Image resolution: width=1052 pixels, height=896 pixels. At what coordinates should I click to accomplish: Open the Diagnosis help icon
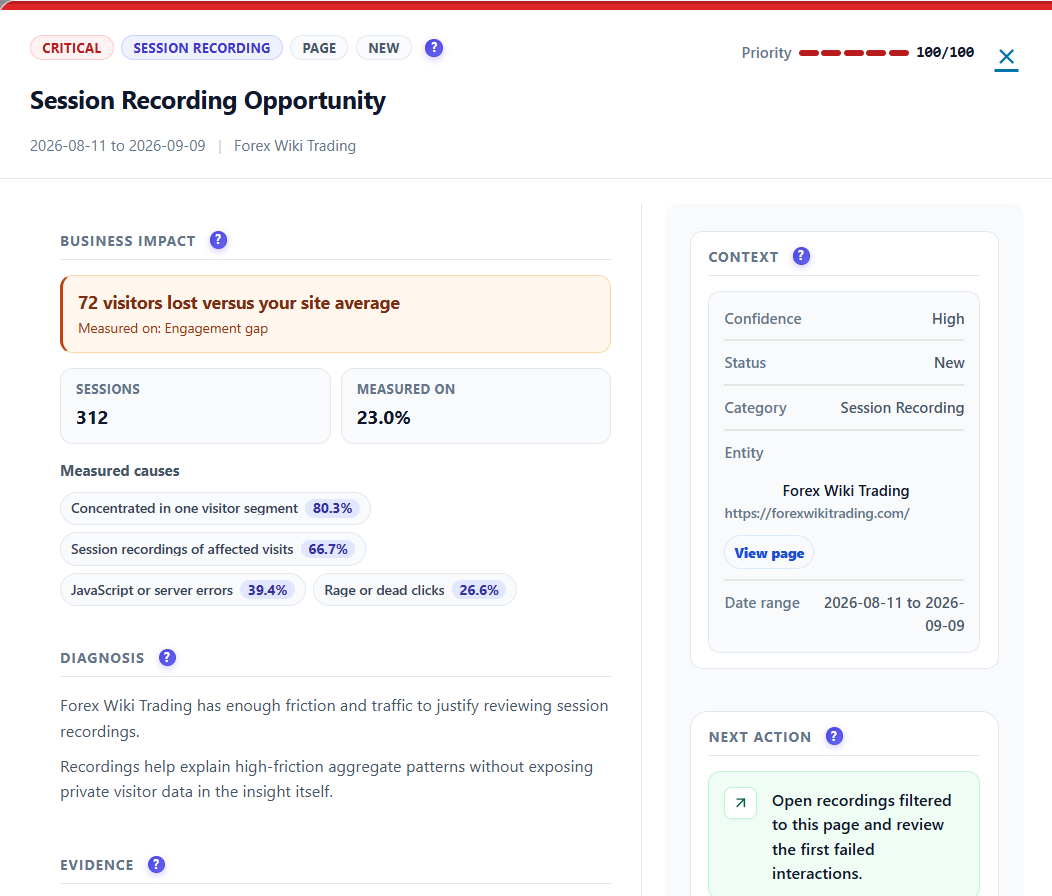coord(167,658)
